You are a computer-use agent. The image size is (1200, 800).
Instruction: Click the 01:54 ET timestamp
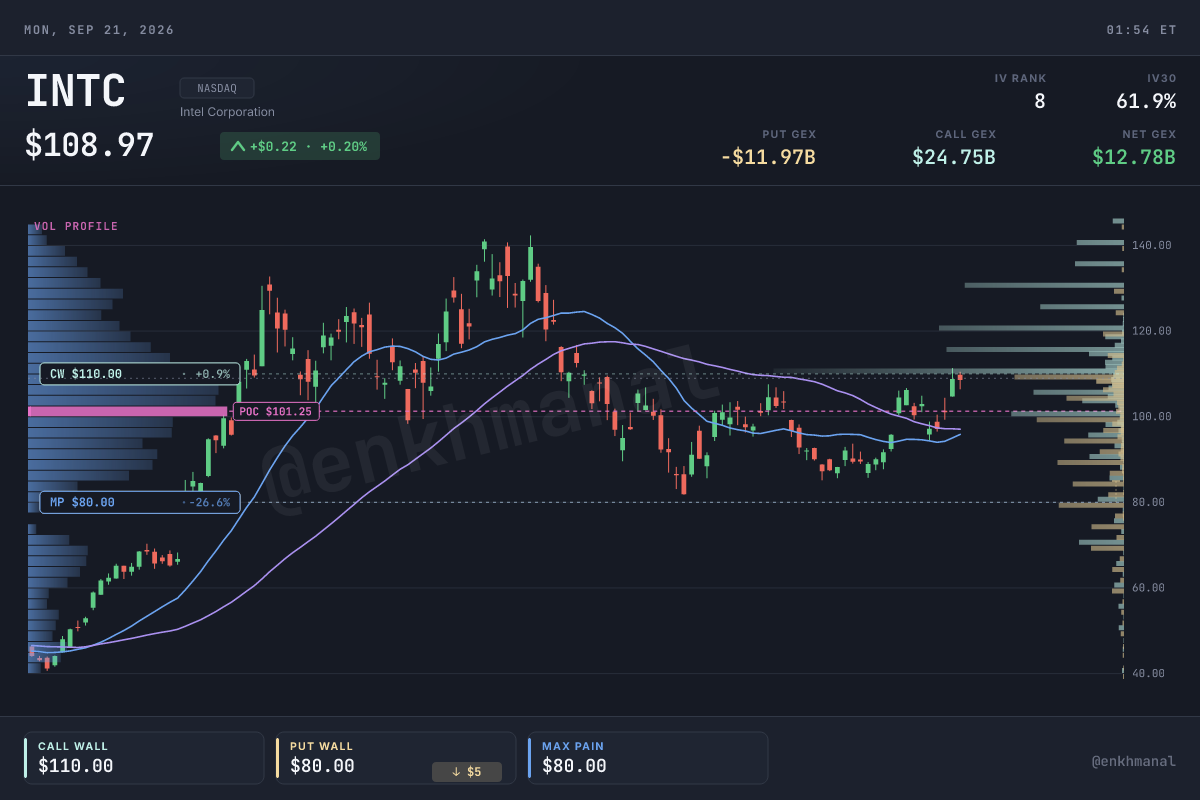pos(1141,30)
